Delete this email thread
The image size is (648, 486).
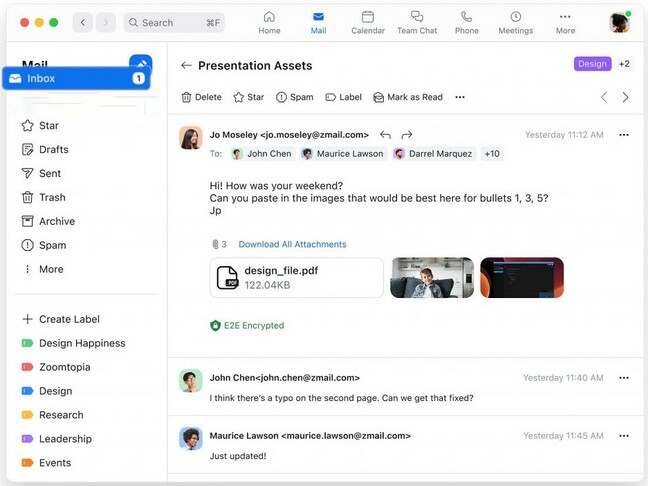click(x=201, y=98)
